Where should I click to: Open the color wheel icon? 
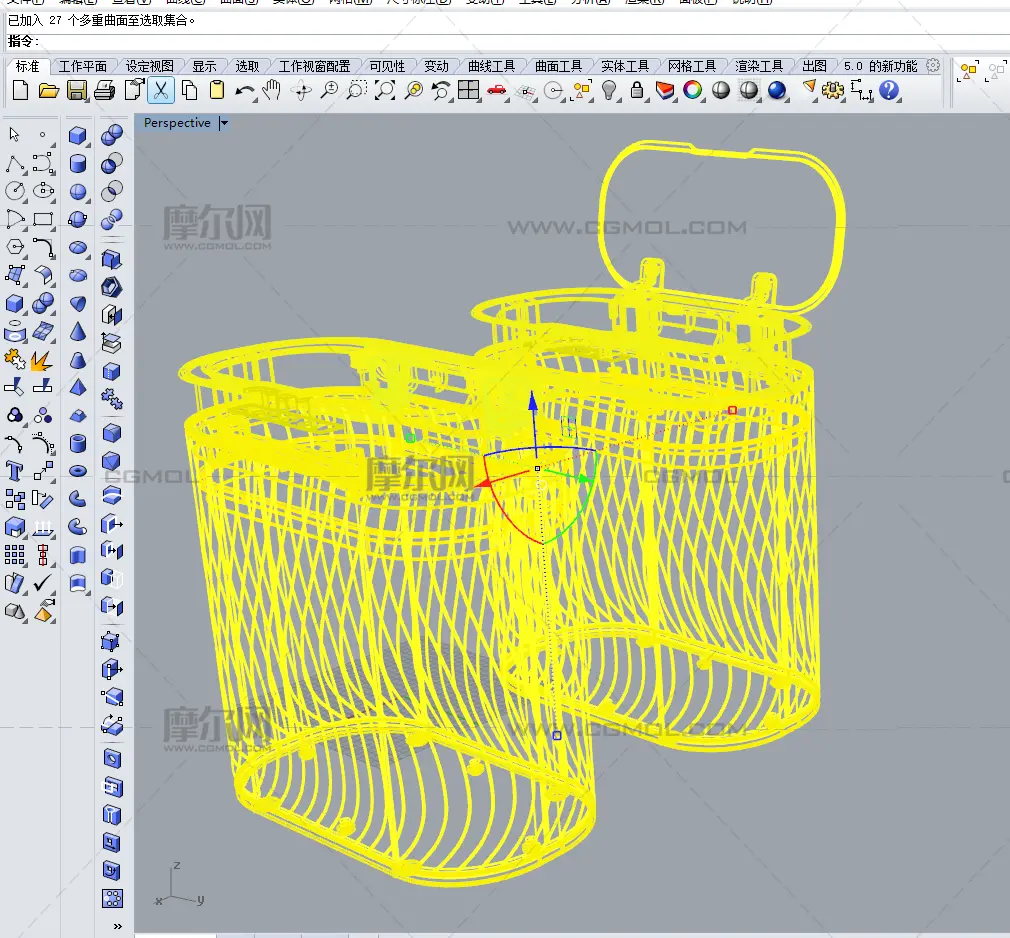692,91
